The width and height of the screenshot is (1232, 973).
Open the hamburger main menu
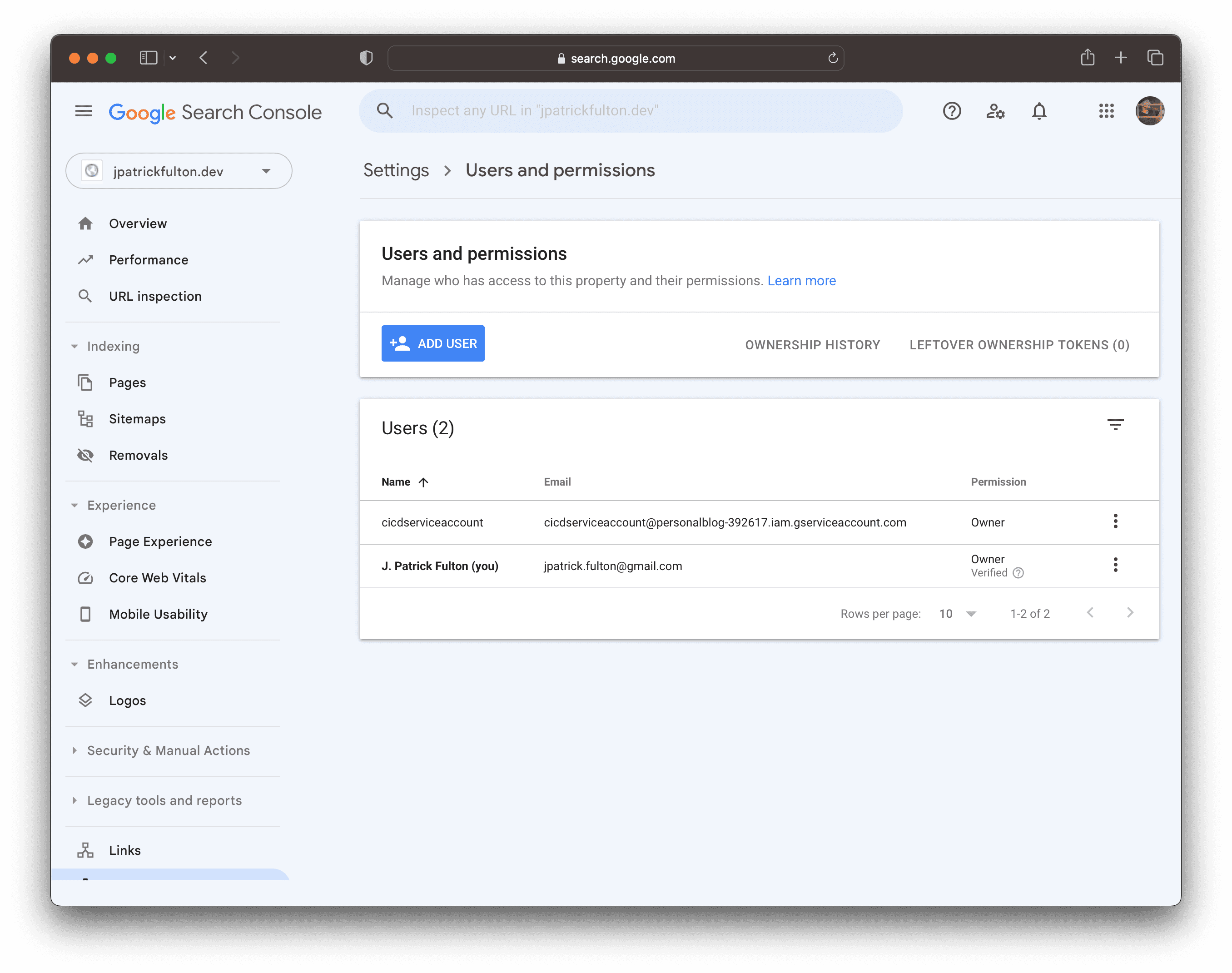coord(84,112)
